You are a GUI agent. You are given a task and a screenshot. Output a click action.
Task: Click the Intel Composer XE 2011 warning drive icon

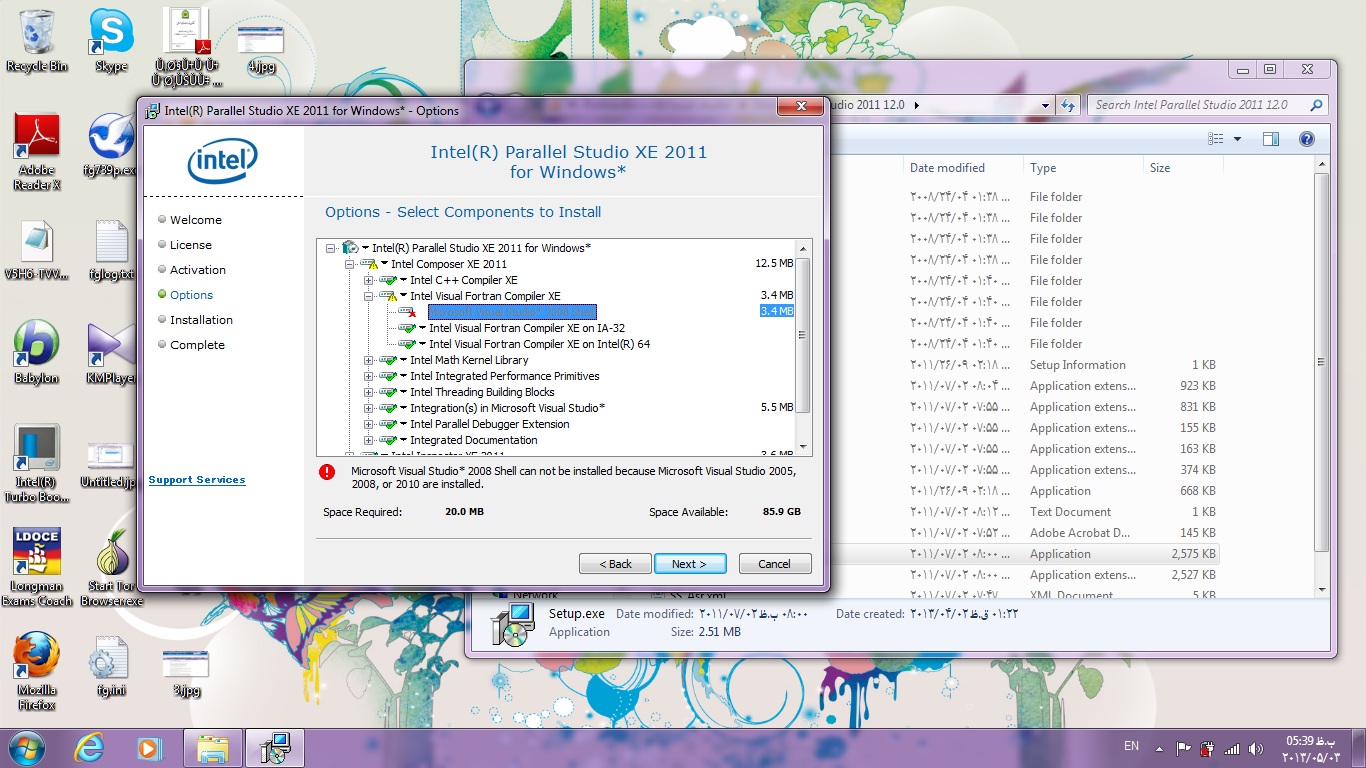369,264
